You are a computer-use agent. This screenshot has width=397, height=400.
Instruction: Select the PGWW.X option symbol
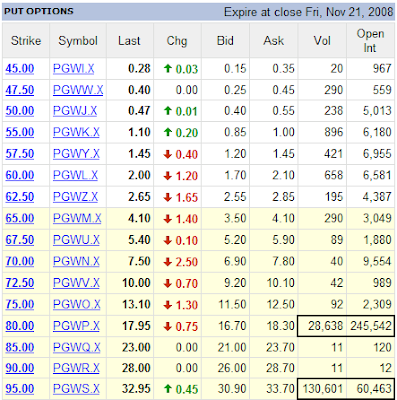click(x=78, y=90)
